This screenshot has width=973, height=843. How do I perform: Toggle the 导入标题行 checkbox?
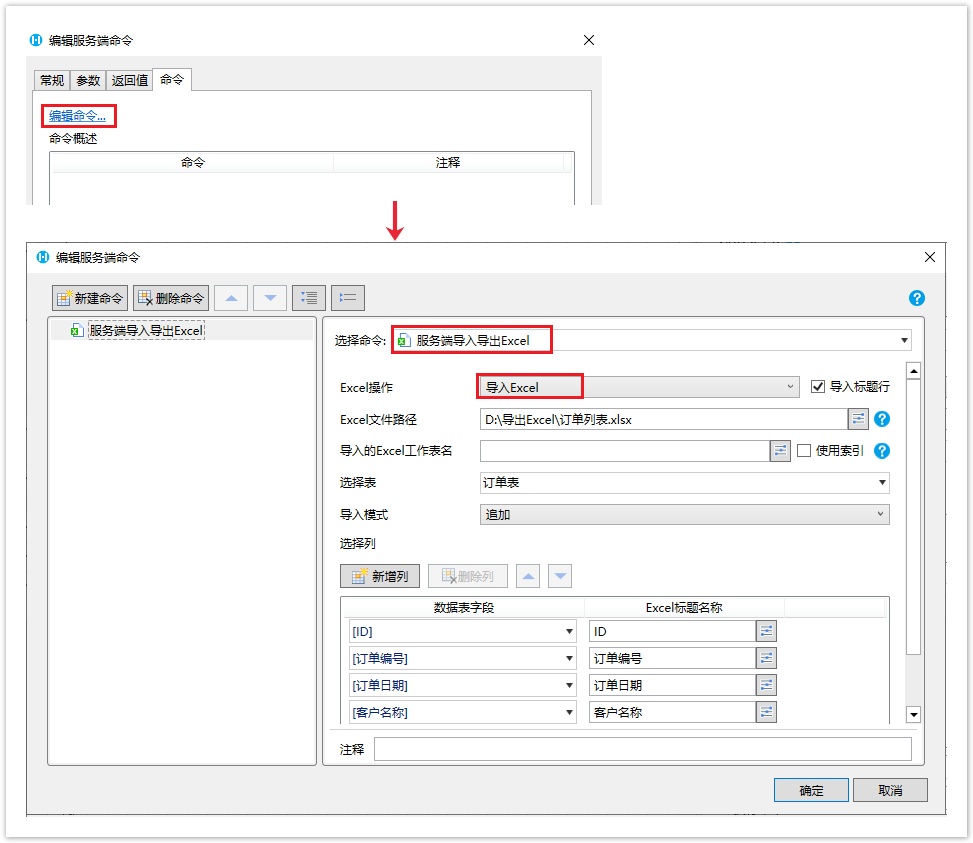[x=818, y=387]
